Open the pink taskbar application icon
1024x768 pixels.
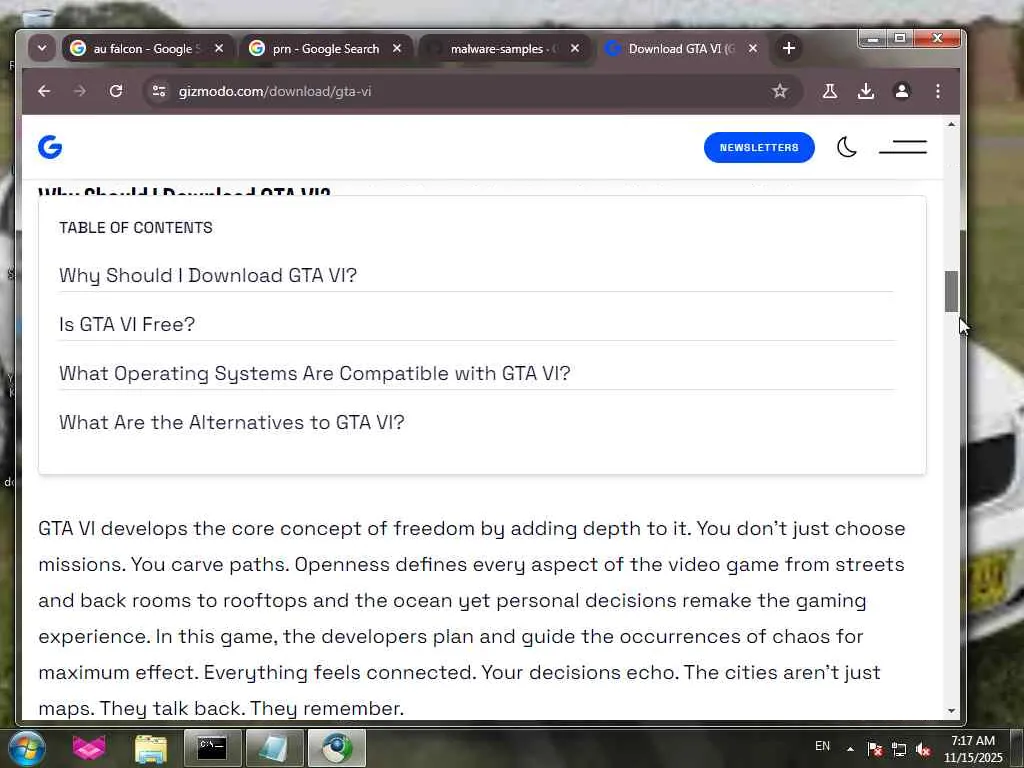(x=89, y=748)
